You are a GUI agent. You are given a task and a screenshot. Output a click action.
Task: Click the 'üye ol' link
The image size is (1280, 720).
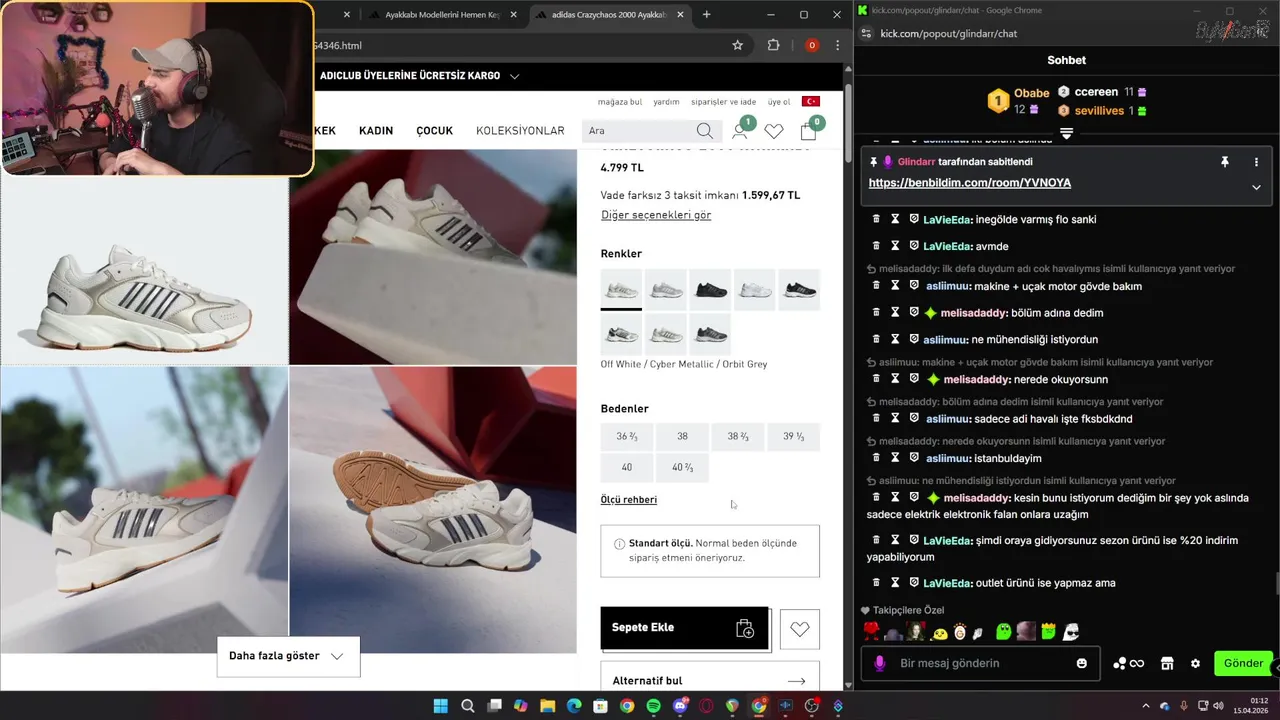point(779,102)
